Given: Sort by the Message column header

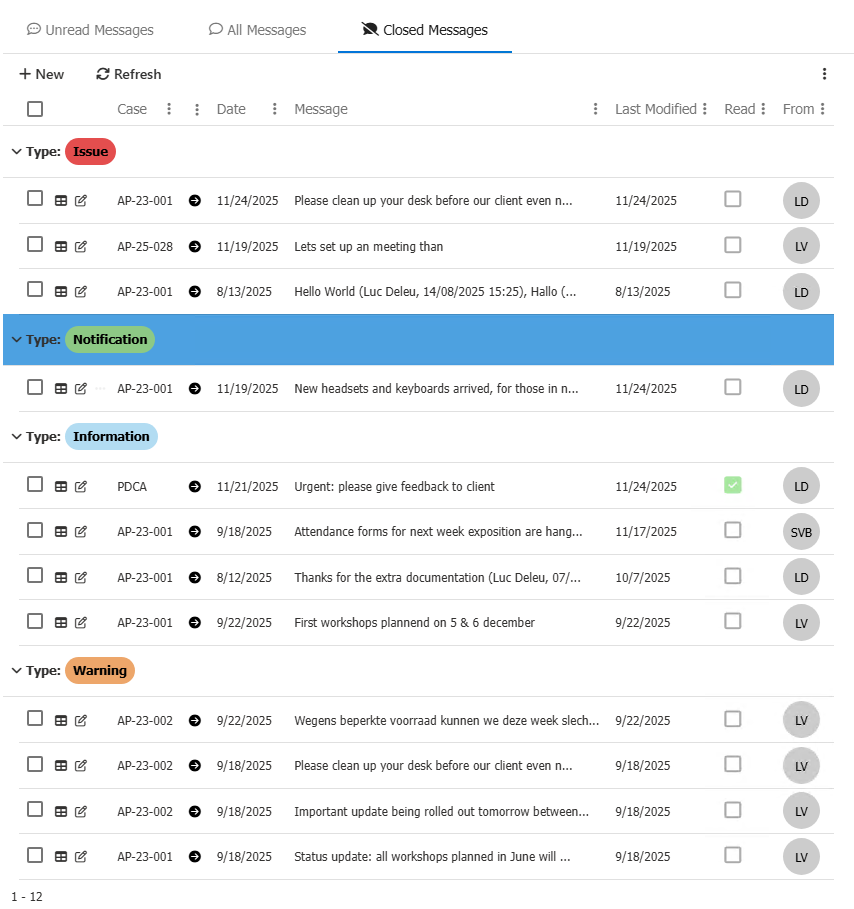Looking at the screenshot, I should [321, 109].
